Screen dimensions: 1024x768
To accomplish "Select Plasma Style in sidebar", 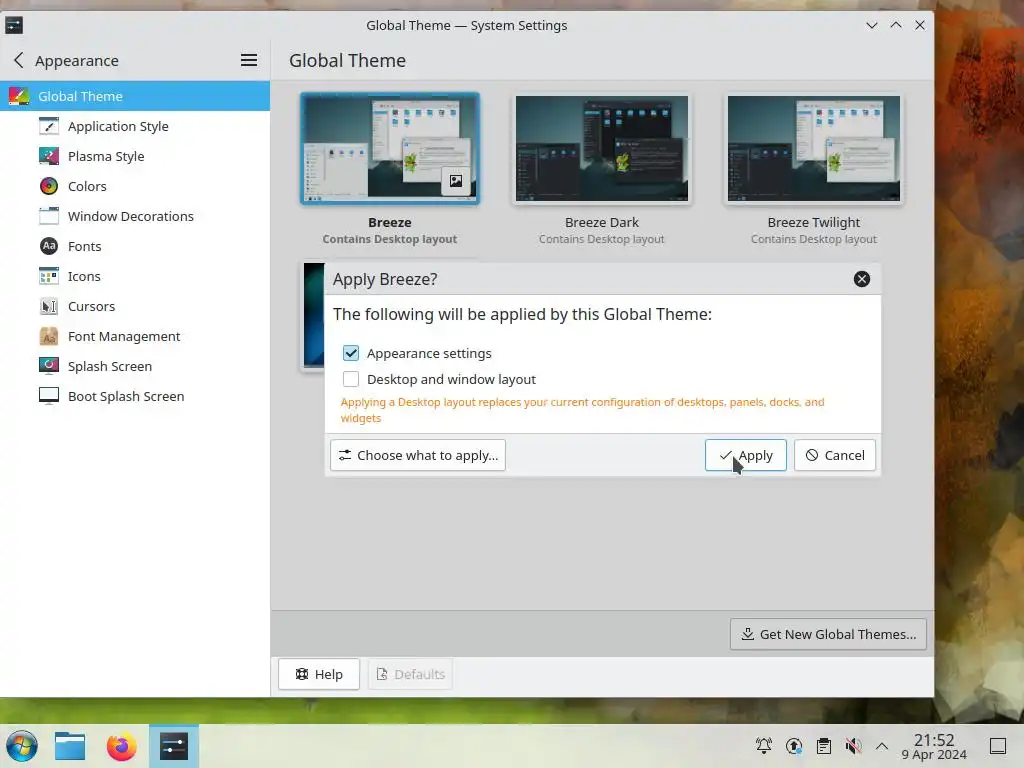I will 135,156.
